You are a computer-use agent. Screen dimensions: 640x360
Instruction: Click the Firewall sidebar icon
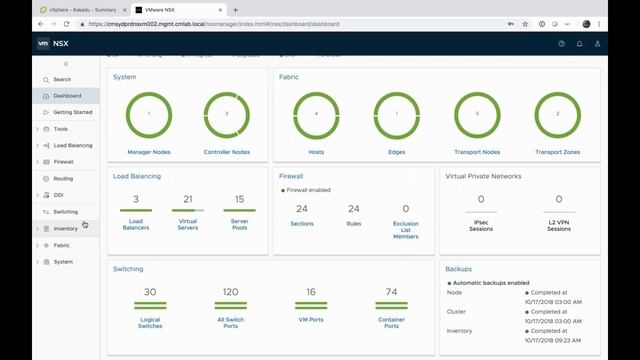click(x=46, y=162)
